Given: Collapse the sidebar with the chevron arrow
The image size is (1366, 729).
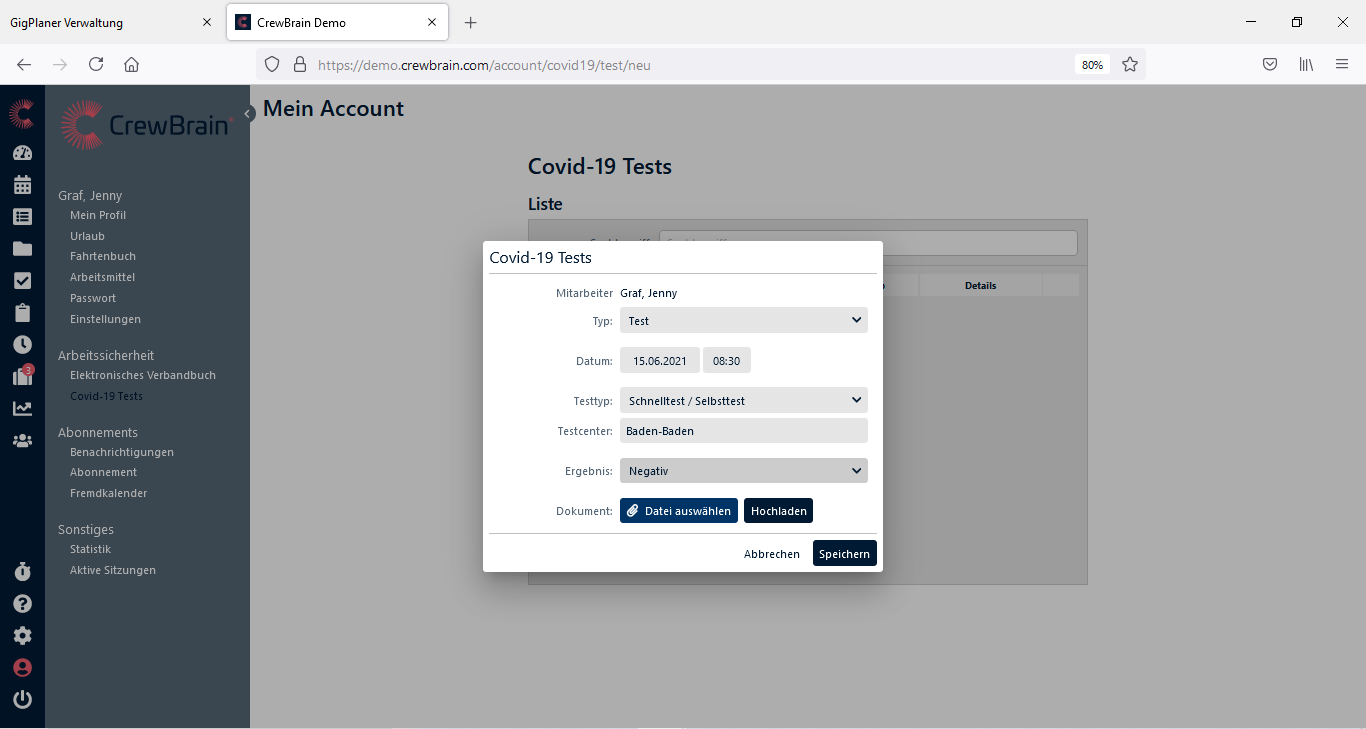Looking at the screenshot, I should [x=248, y=114].
